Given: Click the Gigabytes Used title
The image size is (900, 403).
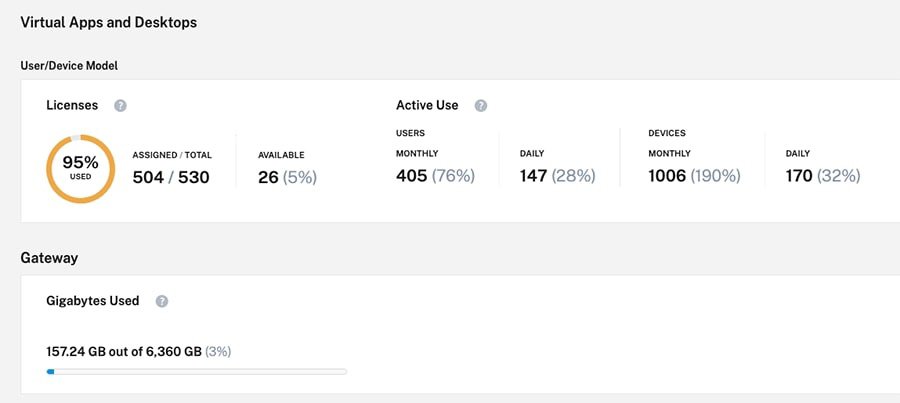Looking at the screenshot, I should click(x=93, y=301).
